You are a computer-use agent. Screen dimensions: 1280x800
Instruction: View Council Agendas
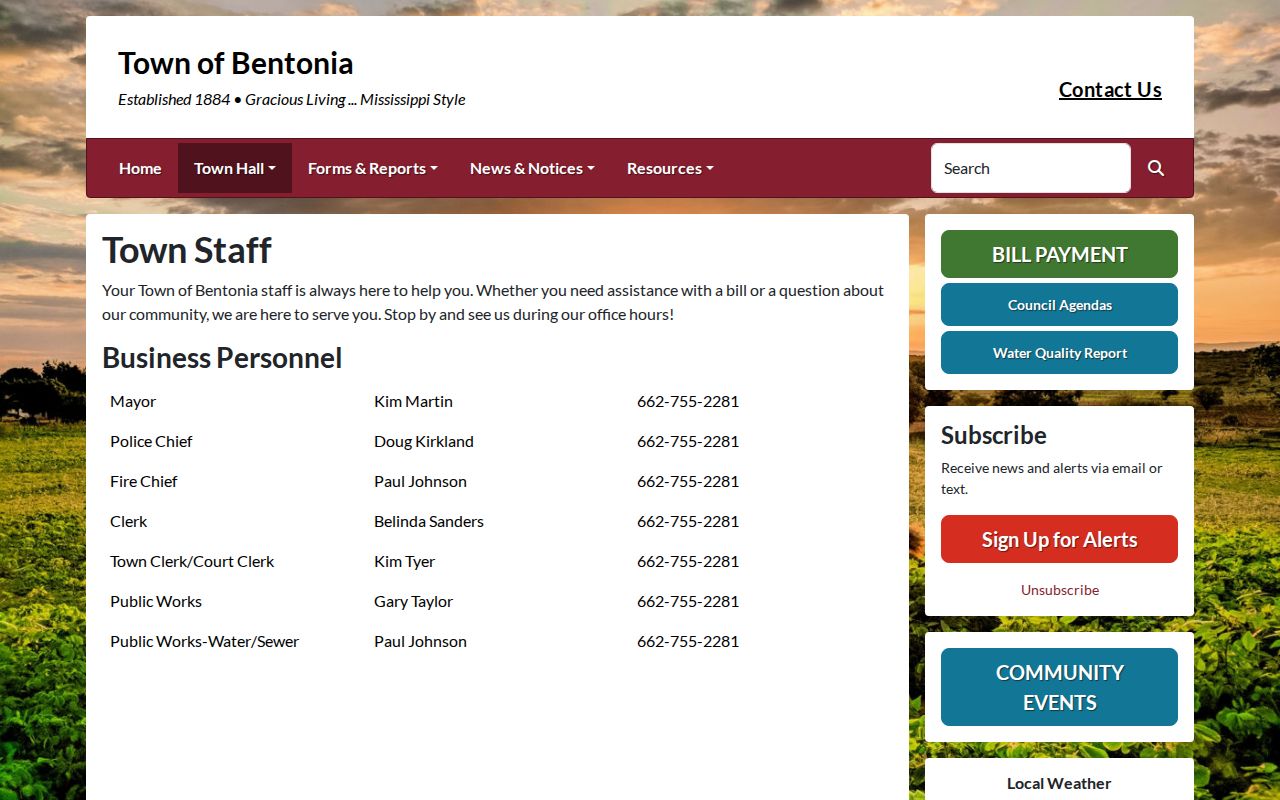click(x=1059, y=305)
